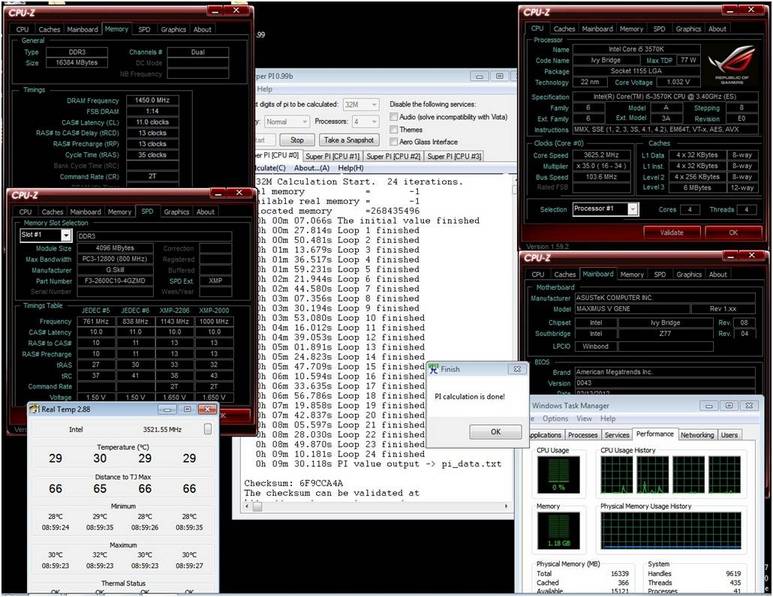Open the View menu in Task Manager

pos(584,419)
